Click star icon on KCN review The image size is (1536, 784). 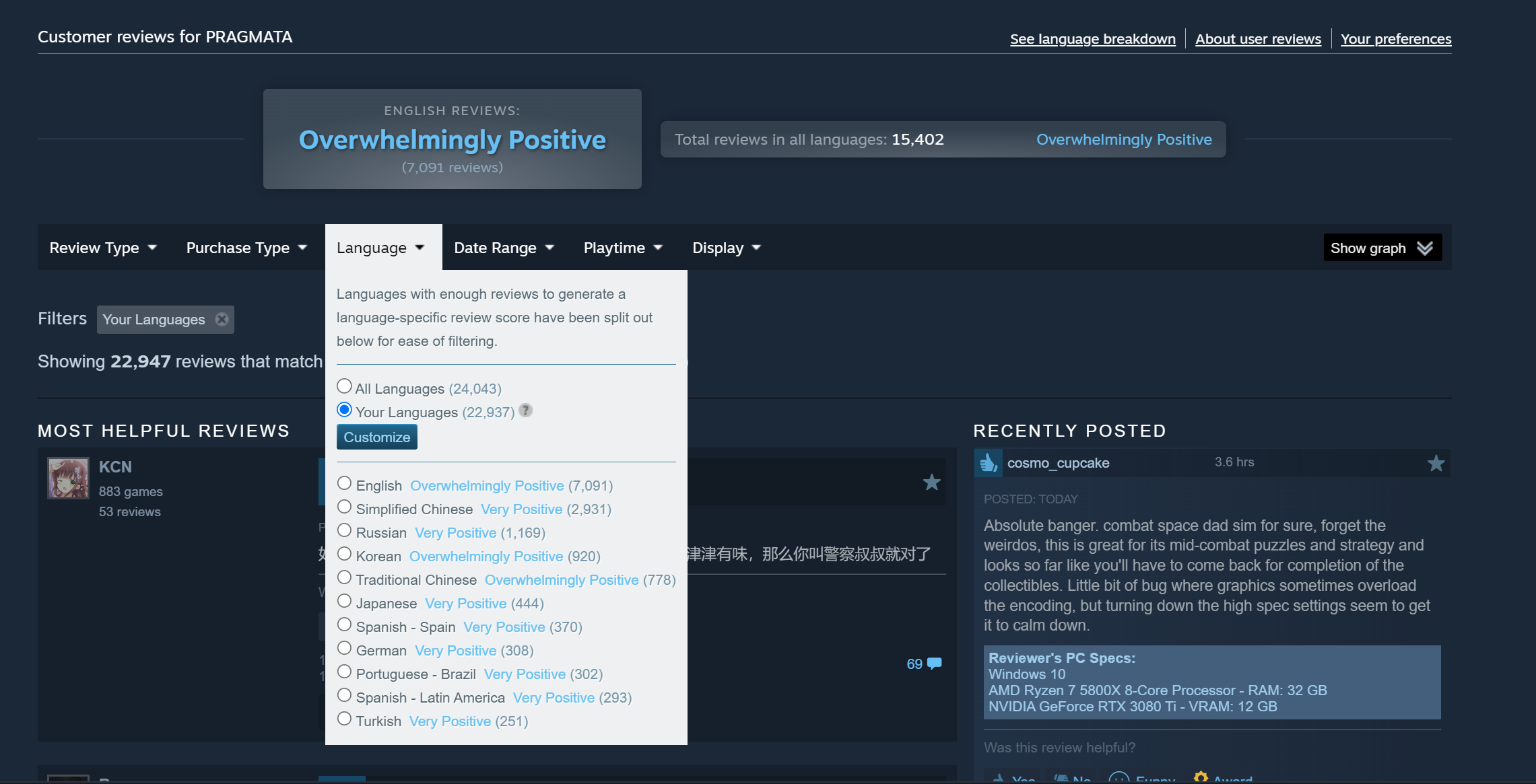(x=931, y=482)
